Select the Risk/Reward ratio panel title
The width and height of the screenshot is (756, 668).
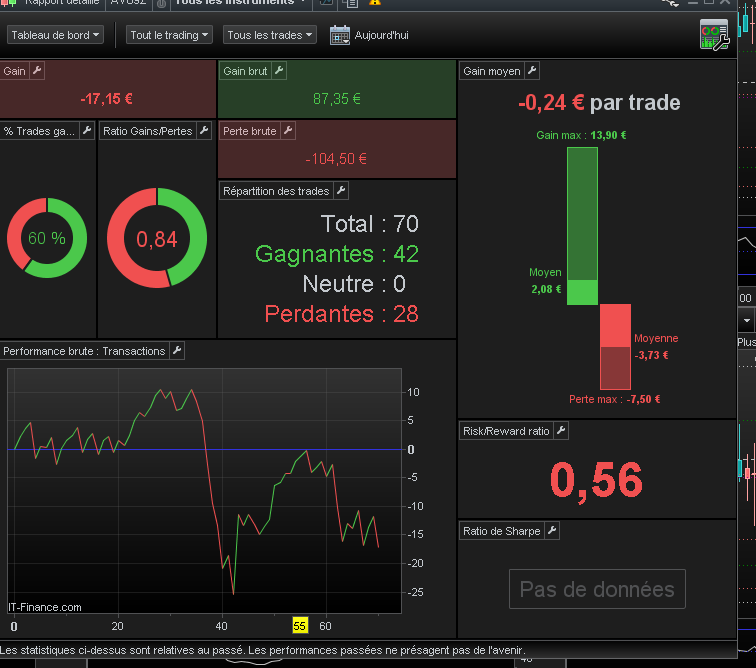pos(506,431)
